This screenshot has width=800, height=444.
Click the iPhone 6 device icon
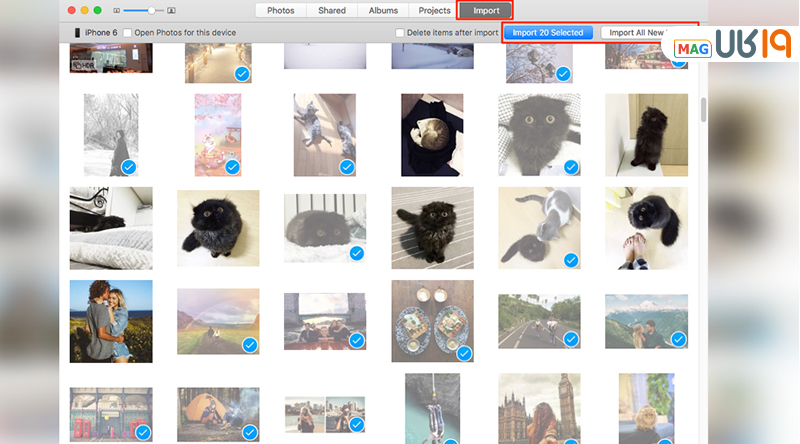(x=78, y=33)
